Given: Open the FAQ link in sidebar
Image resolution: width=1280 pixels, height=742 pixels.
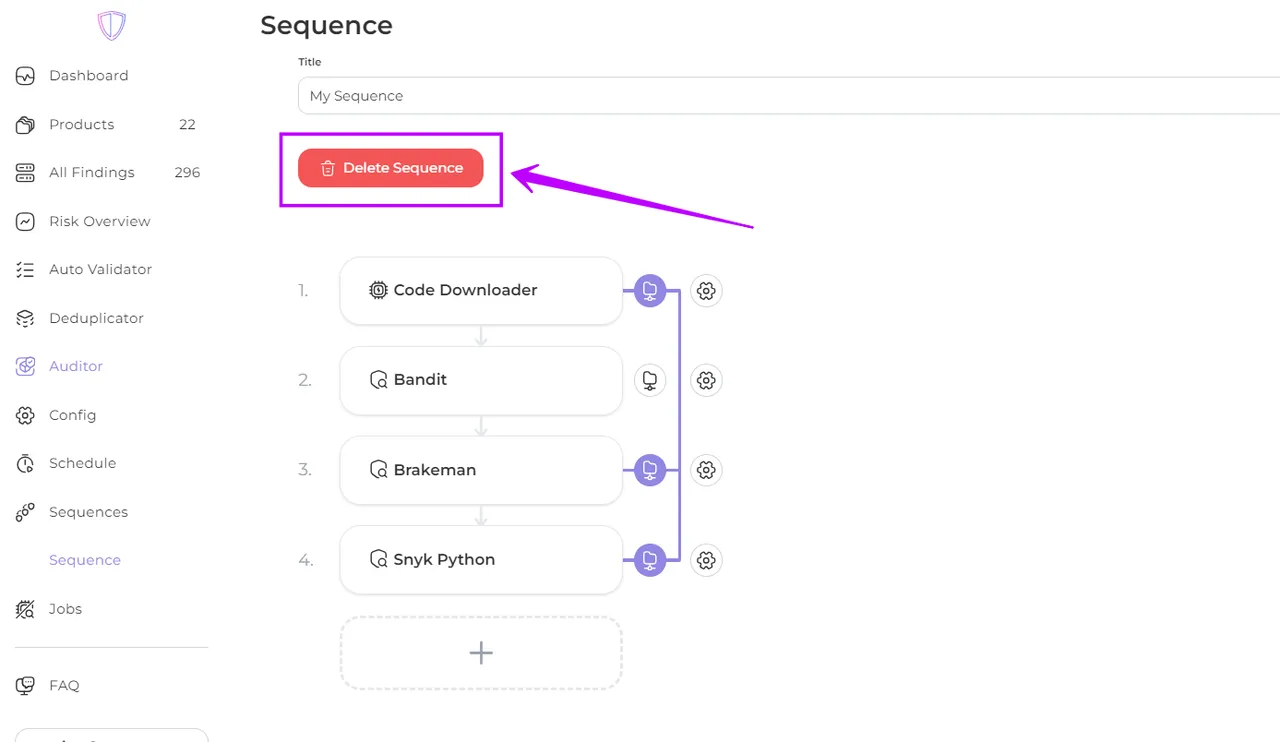Looking at the screenshot, I should pos(64,686).
